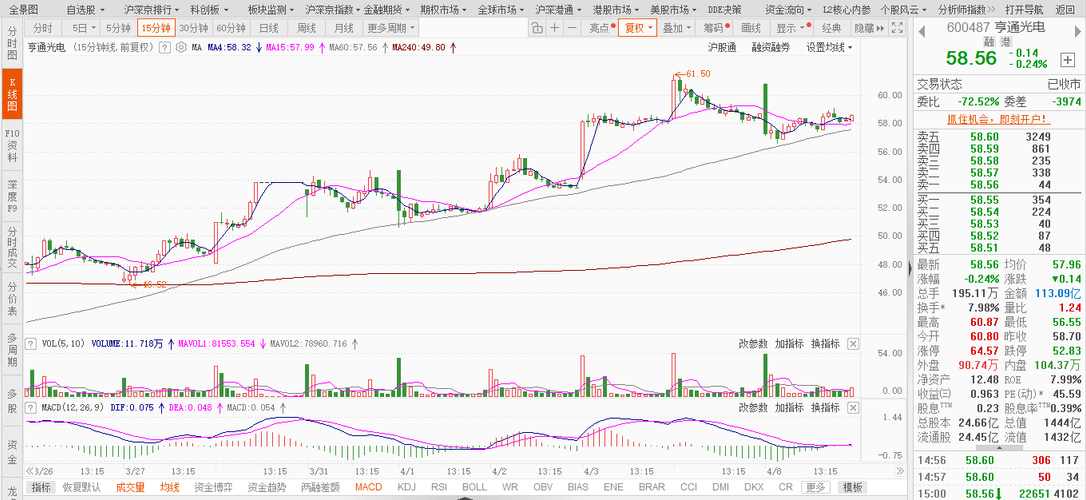Close the VOL indicator panel
The image size is (1086, 500).
click(853, 343)
